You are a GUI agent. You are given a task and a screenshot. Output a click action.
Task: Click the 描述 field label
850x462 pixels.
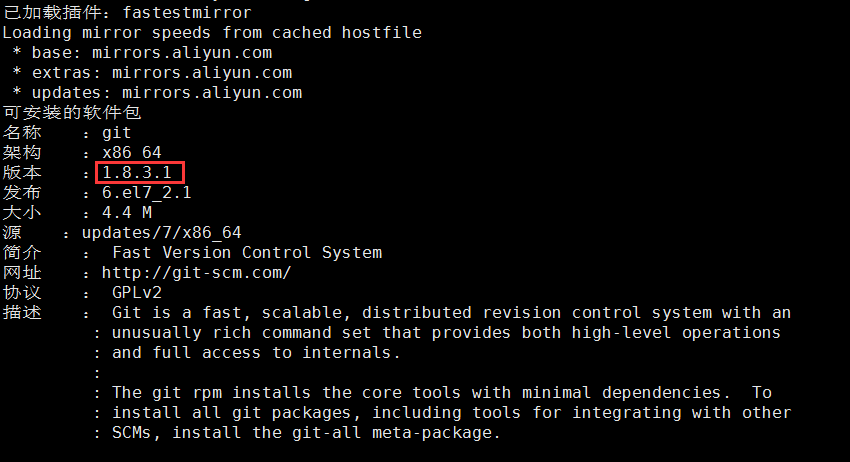click(x=22, y=312)
